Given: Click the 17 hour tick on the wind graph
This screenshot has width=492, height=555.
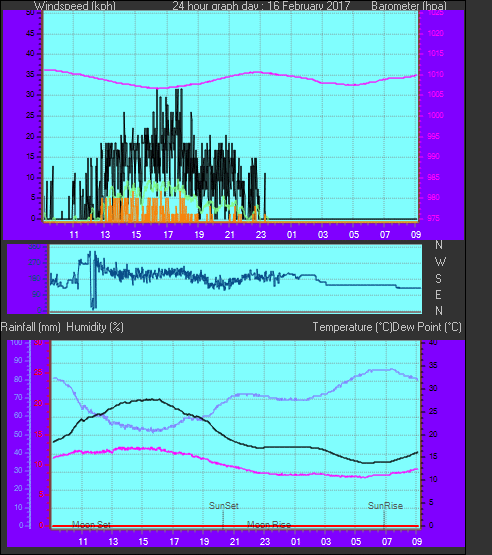Looking at the screenshot, I should click(x=168, y=235).
